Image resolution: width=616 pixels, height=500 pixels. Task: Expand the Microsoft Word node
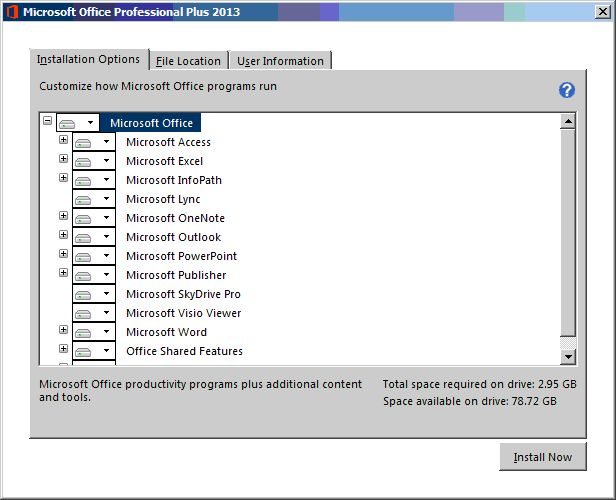[x=63, y=330]
